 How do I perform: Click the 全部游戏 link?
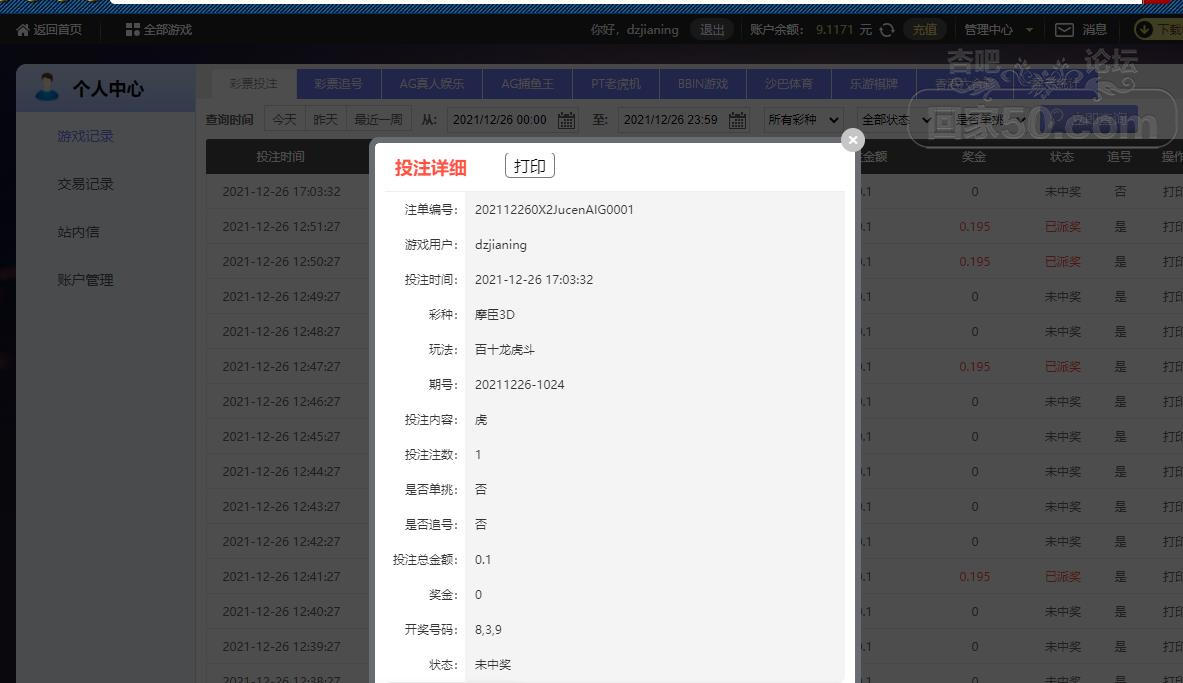pyautogui.click(x=167, y=29)
